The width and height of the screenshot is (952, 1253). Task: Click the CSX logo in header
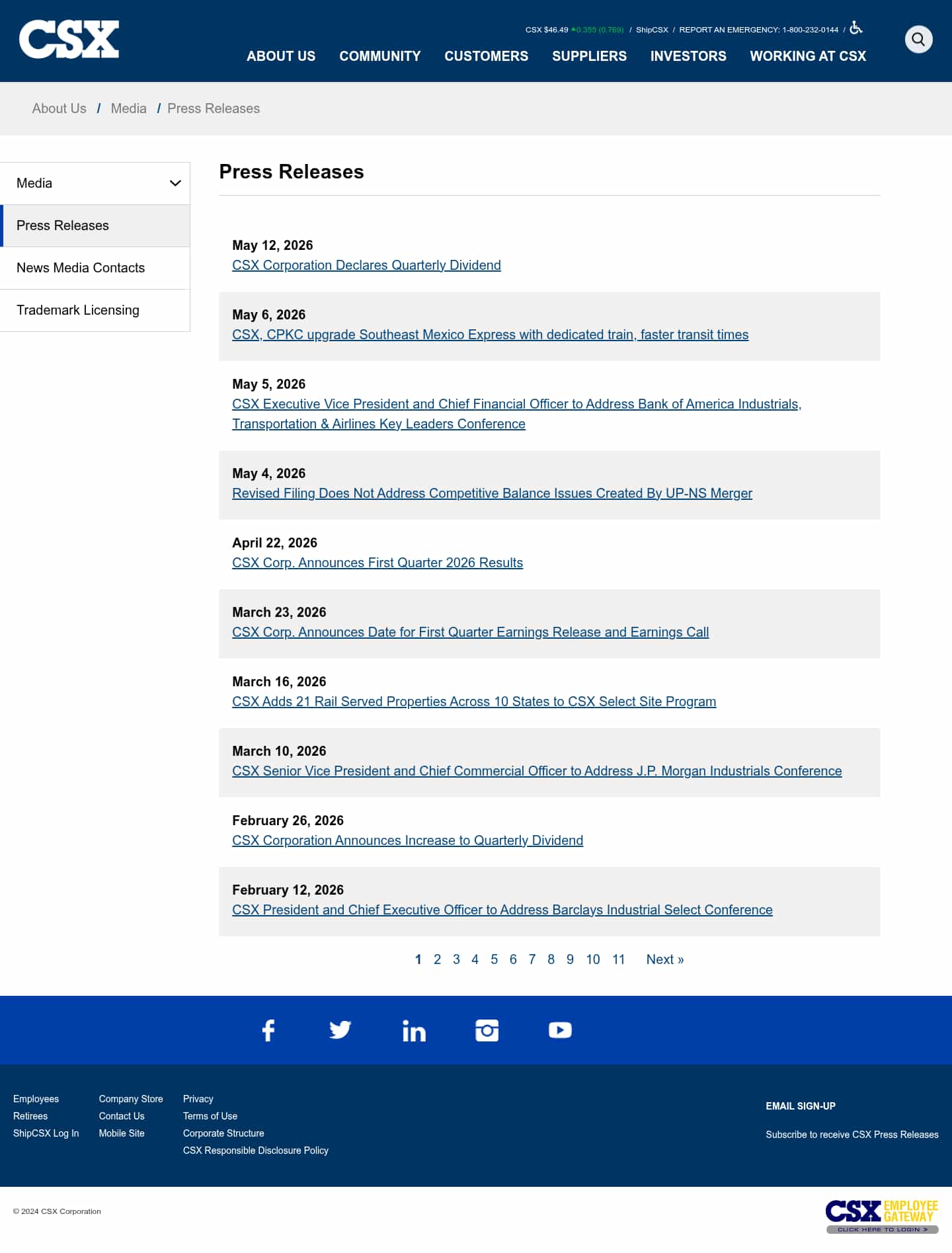point(69,40)
